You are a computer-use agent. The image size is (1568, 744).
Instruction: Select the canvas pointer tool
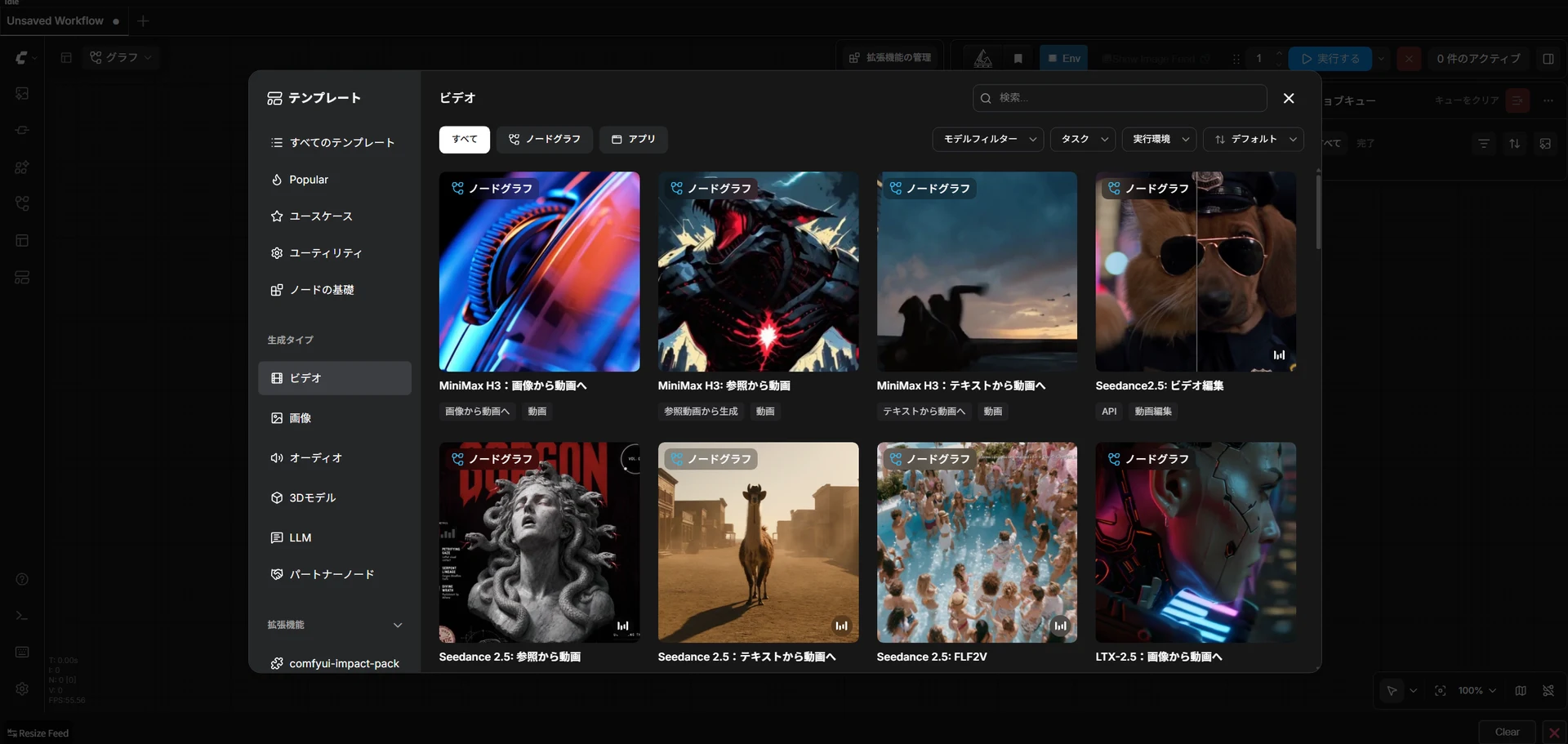coord(1392,691)
